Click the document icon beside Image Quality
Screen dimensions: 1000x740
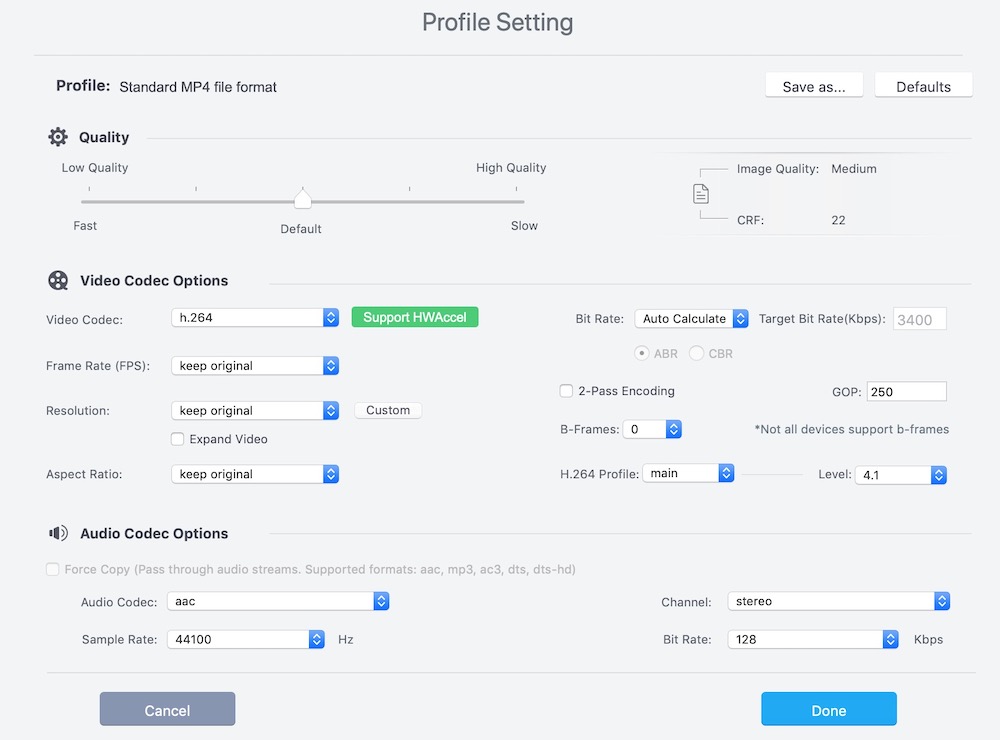701,194
